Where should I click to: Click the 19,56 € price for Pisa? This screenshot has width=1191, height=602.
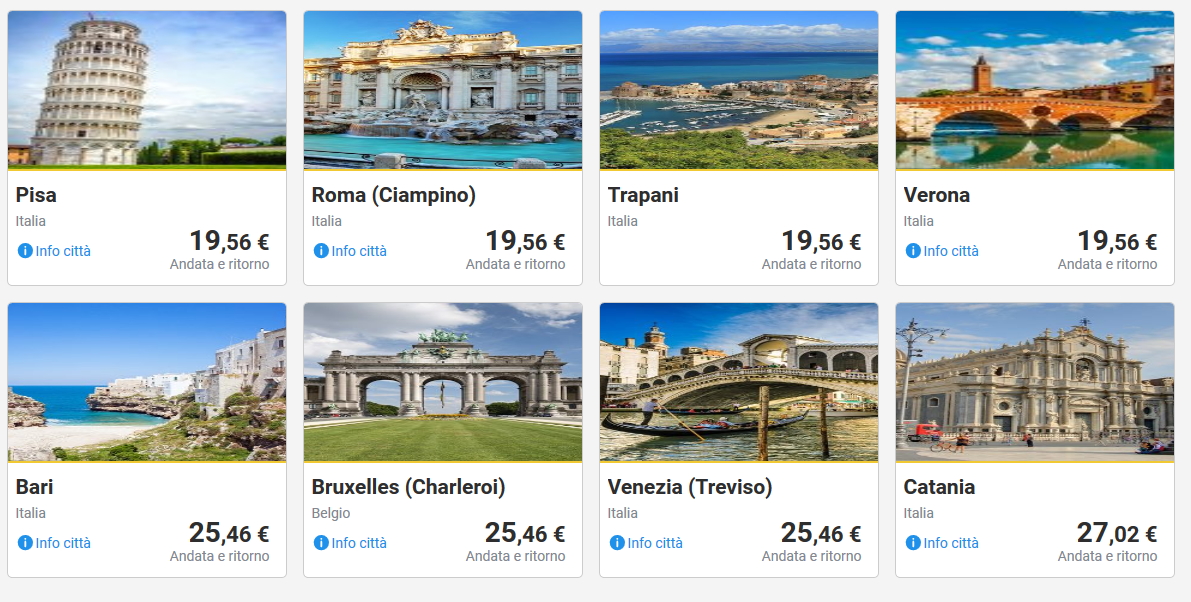228,242
